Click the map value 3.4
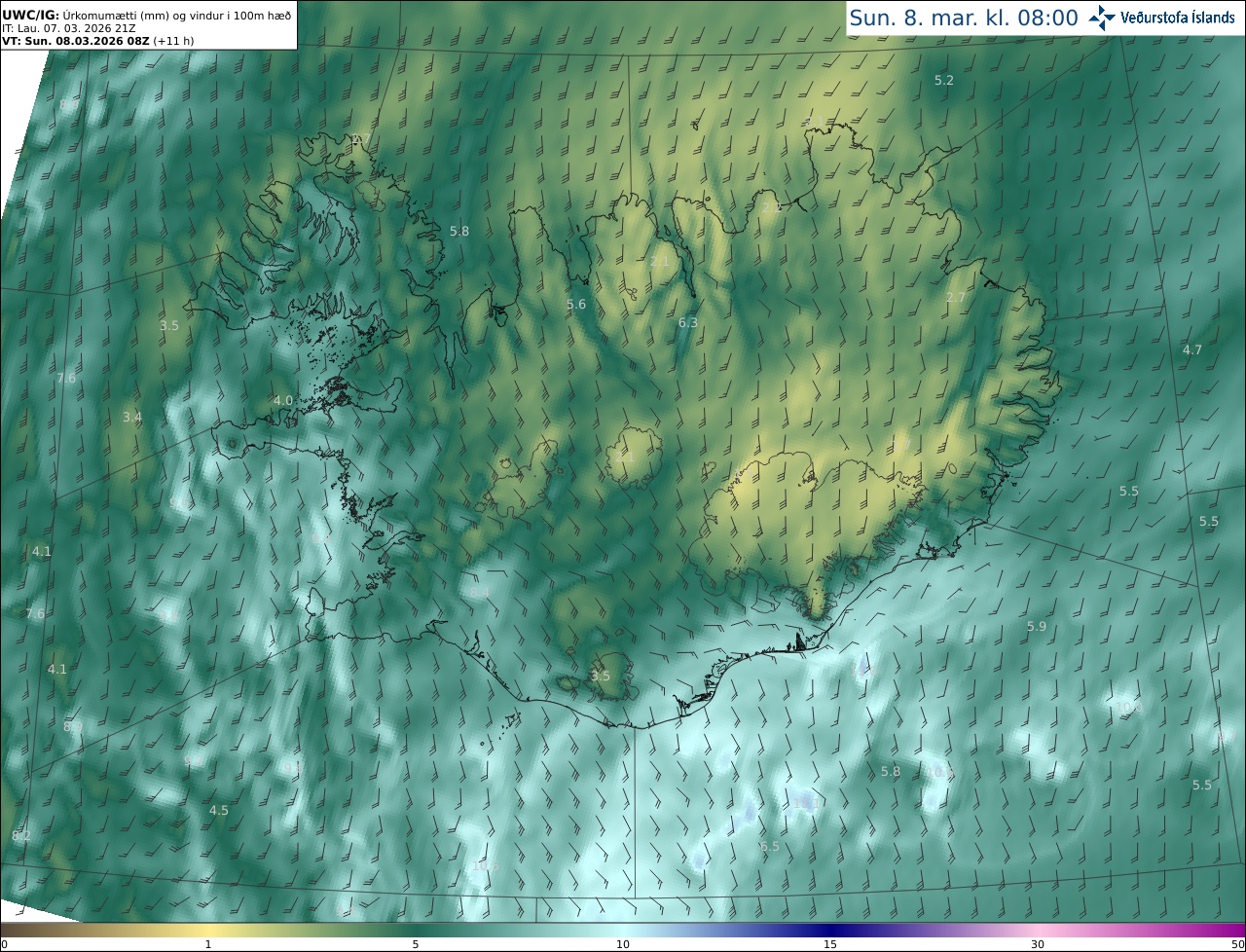The height and width of the screenshot is (952, 1246). [132, 417]
